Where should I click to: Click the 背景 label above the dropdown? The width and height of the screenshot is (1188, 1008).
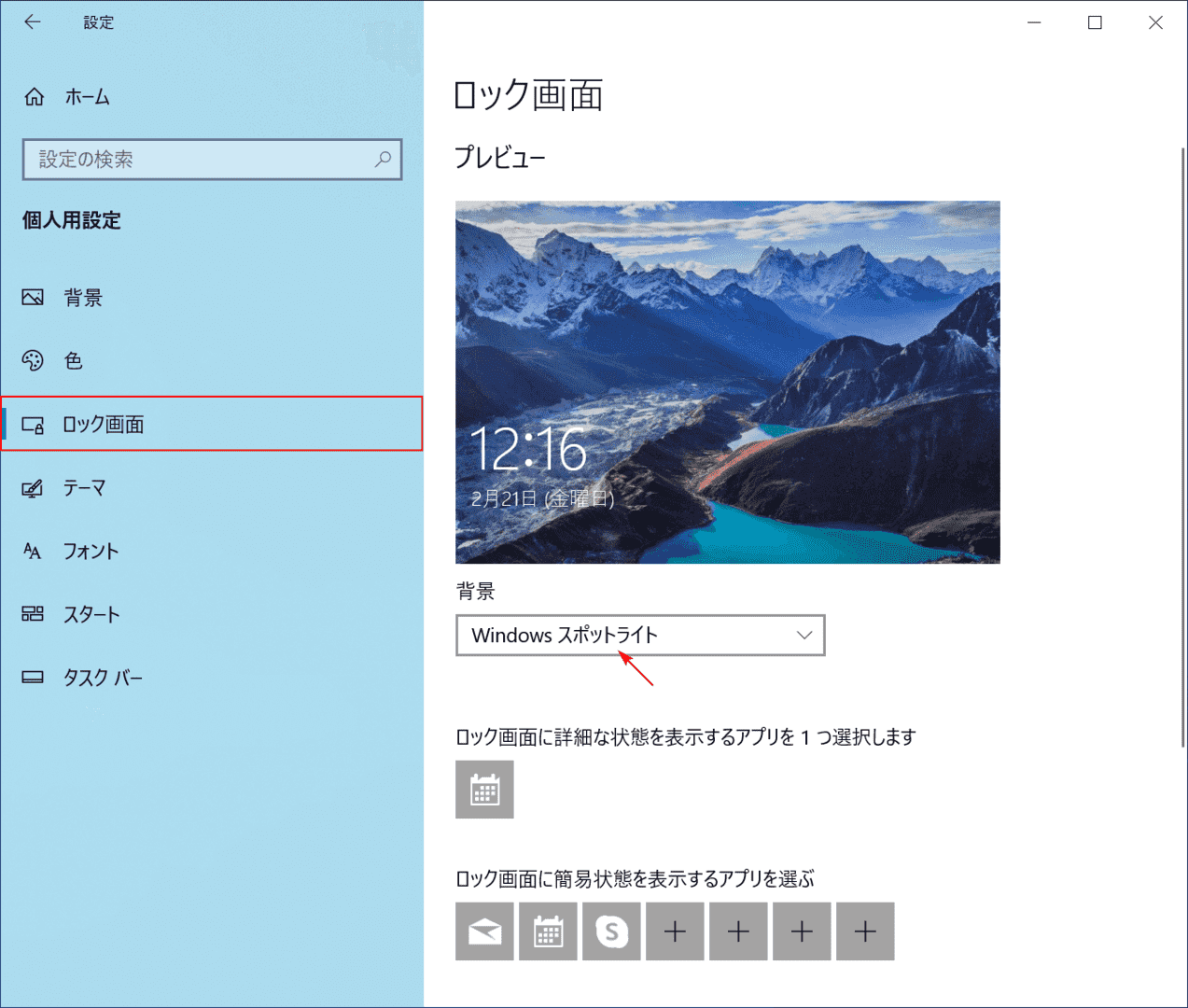pos(475,591)
